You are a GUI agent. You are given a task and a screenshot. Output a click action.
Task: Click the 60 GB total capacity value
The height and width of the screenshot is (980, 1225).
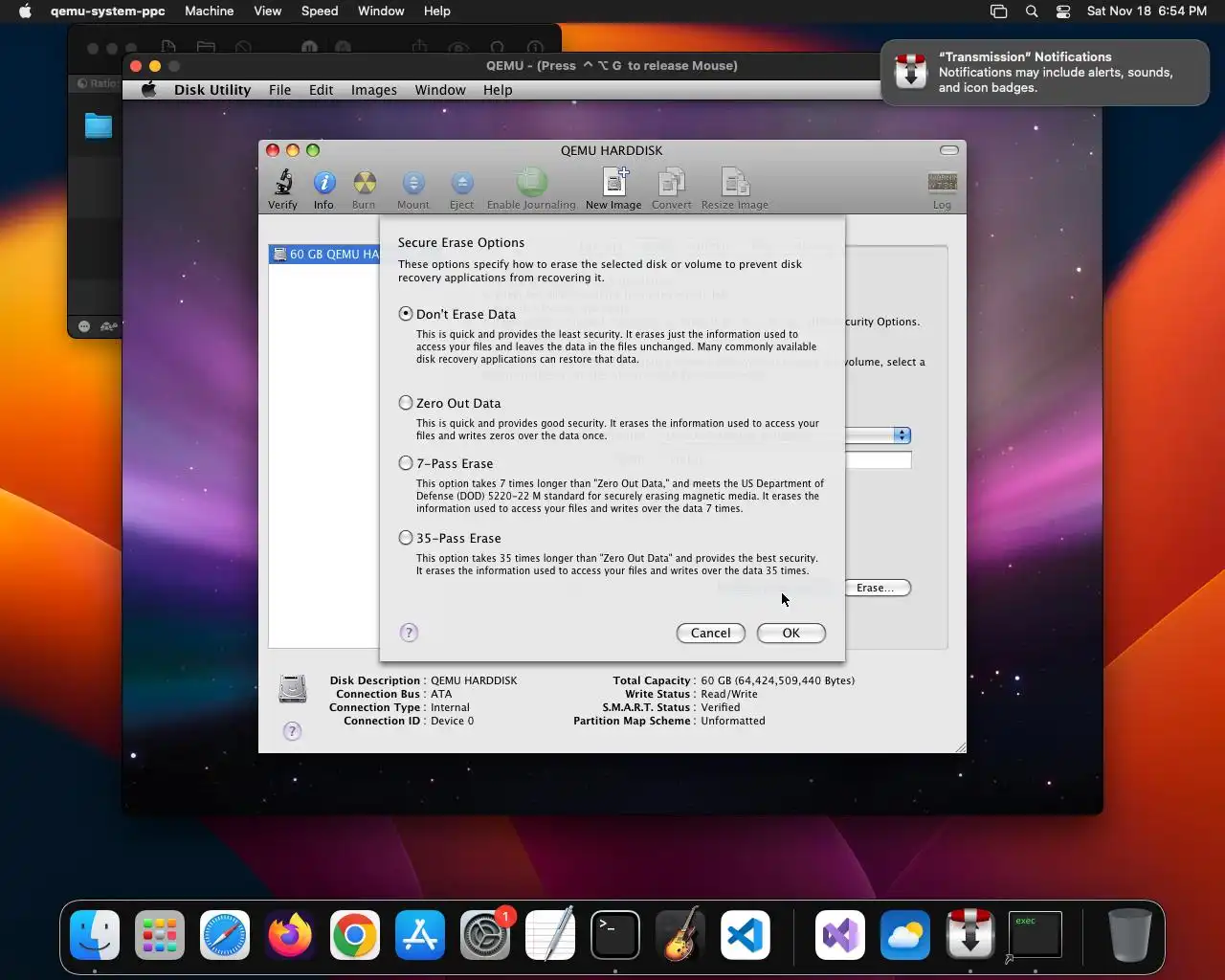click(778, 680)
